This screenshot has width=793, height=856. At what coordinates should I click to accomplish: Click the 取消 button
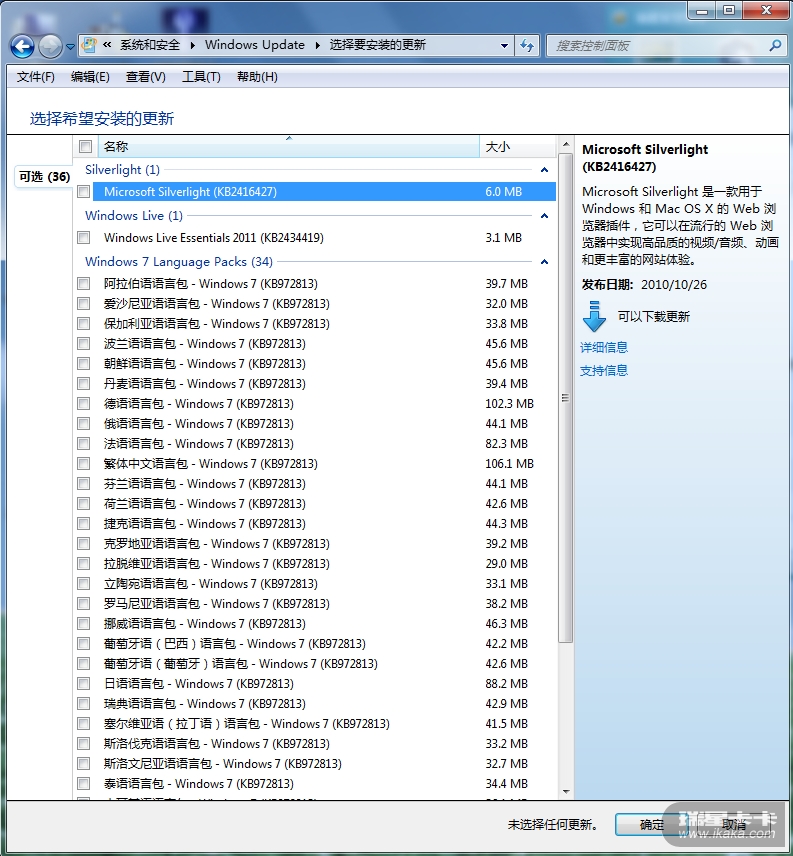733,824
